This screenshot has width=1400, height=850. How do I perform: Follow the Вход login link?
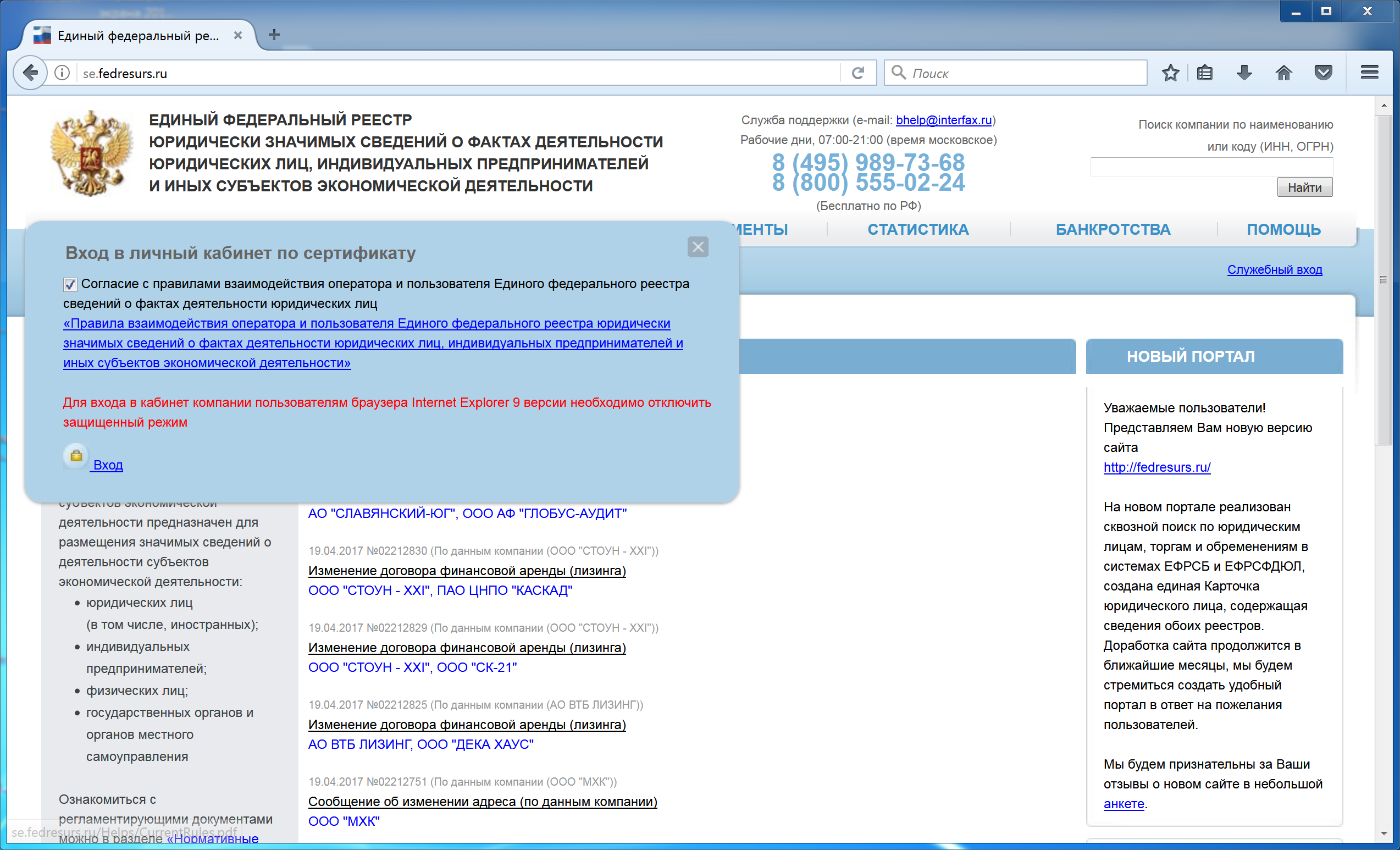(x=107, y=465)
